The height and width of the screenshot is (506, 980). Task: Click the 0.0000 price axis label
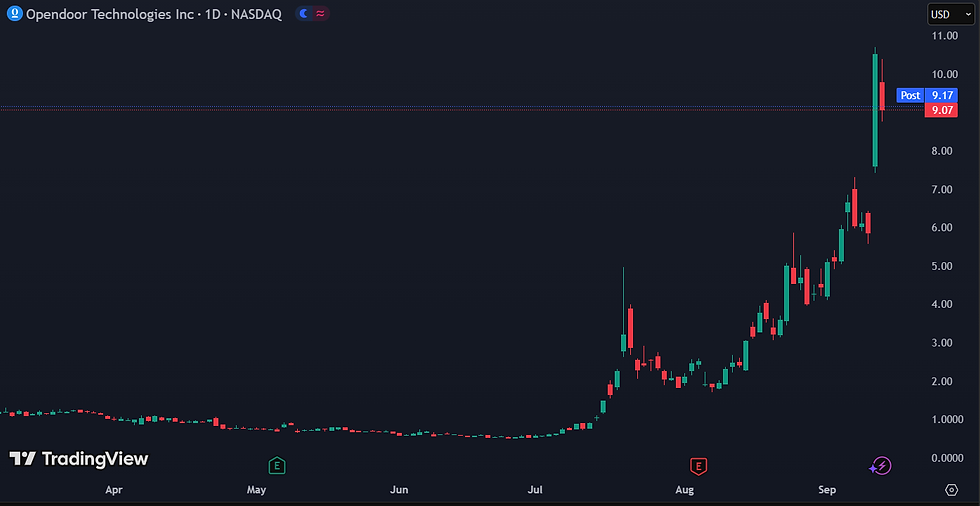coord(947,458)
